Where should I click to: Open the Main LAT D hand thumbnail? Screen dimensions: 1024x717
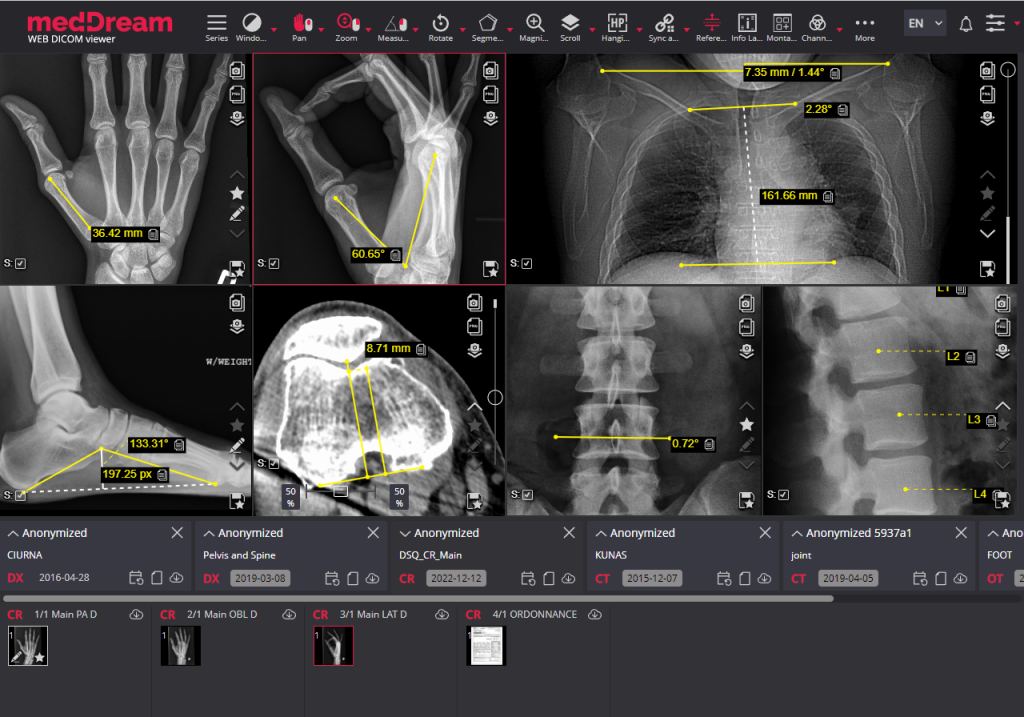pos(333,646)
